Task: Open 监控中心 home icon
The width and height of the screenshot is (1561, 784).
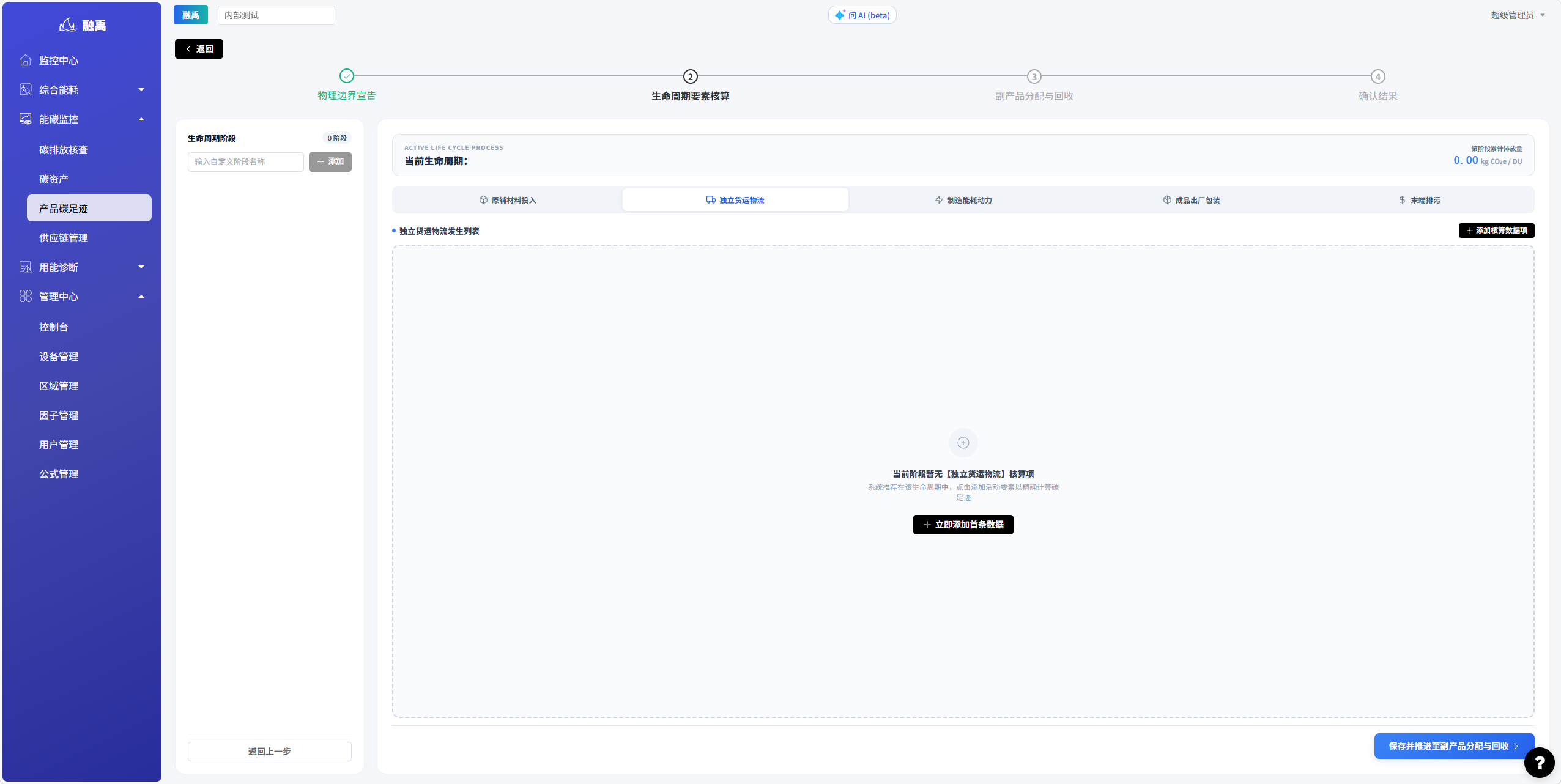Action: [26, 60]
